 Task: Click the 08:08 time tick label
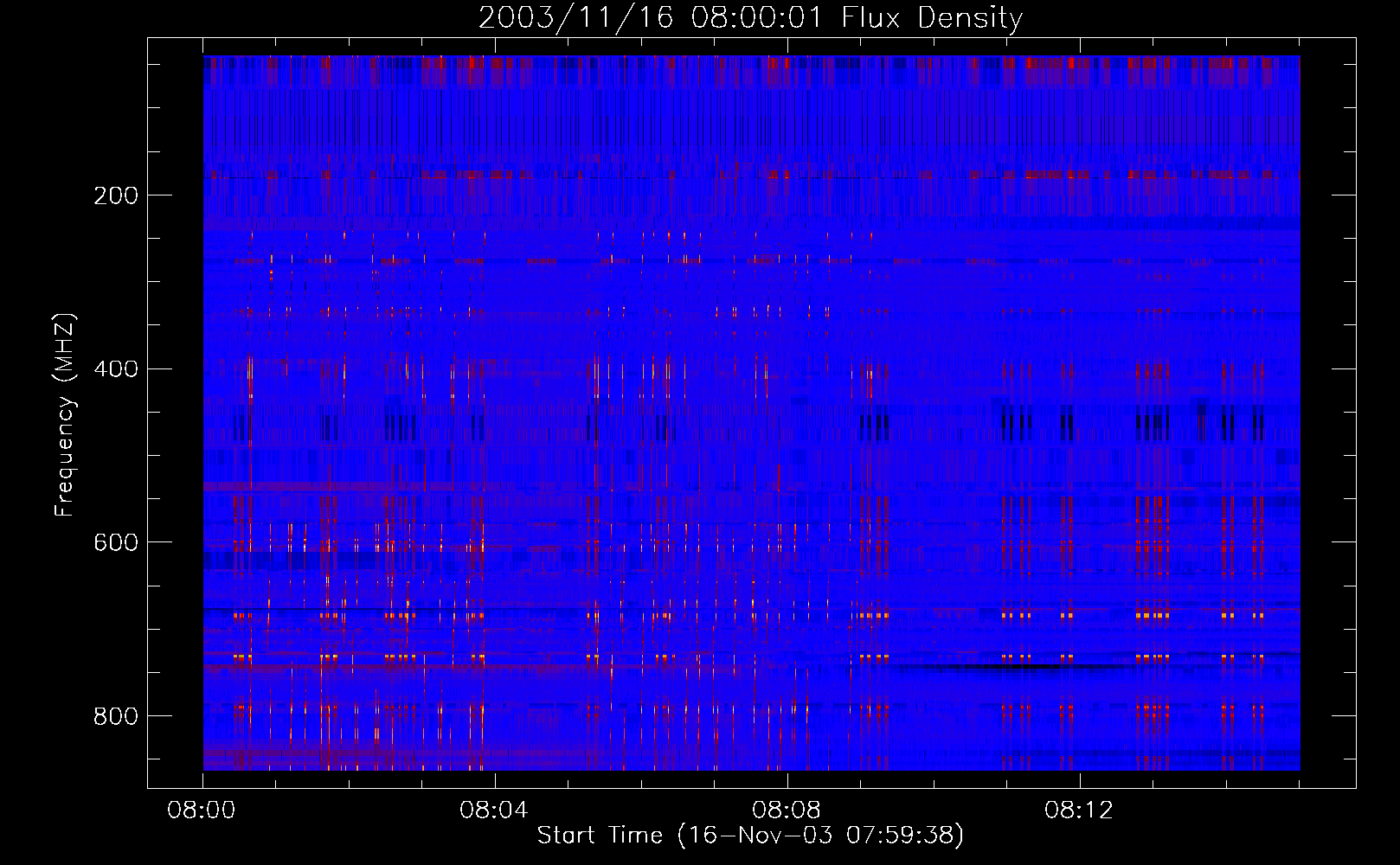[787, 811]
